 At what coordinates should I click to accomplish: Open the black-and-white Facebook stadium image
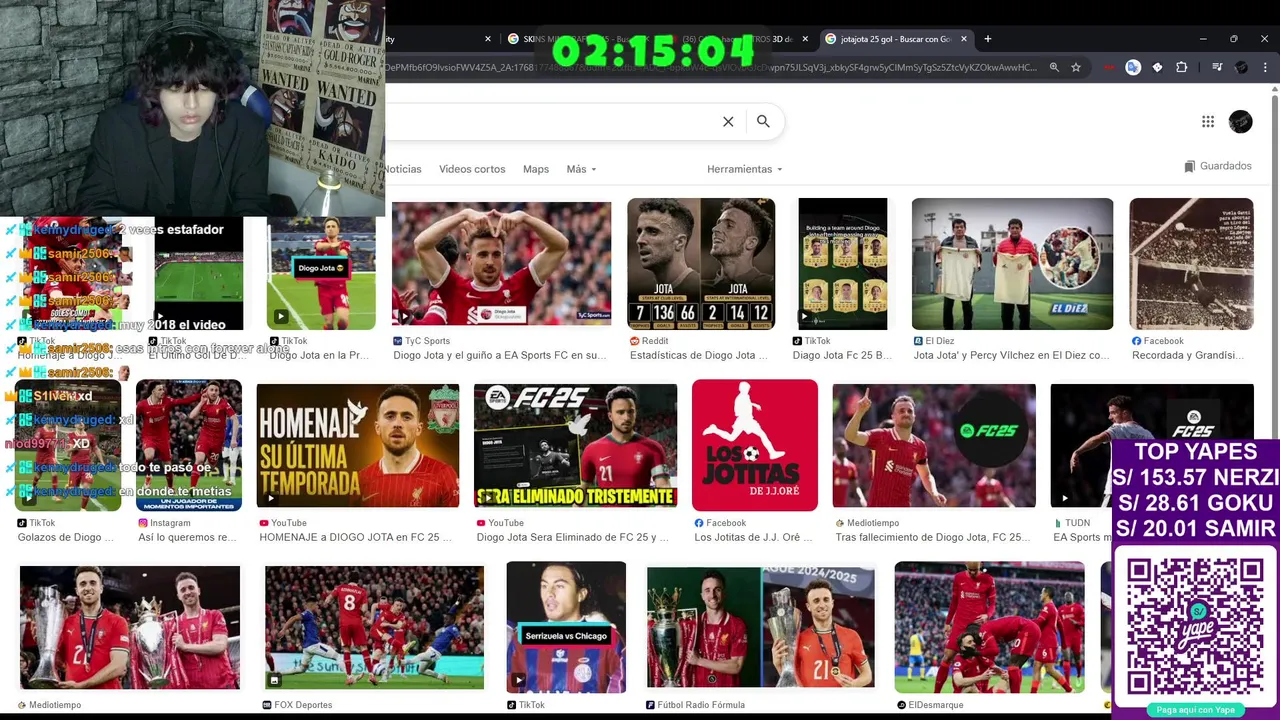click(1191, 264)
